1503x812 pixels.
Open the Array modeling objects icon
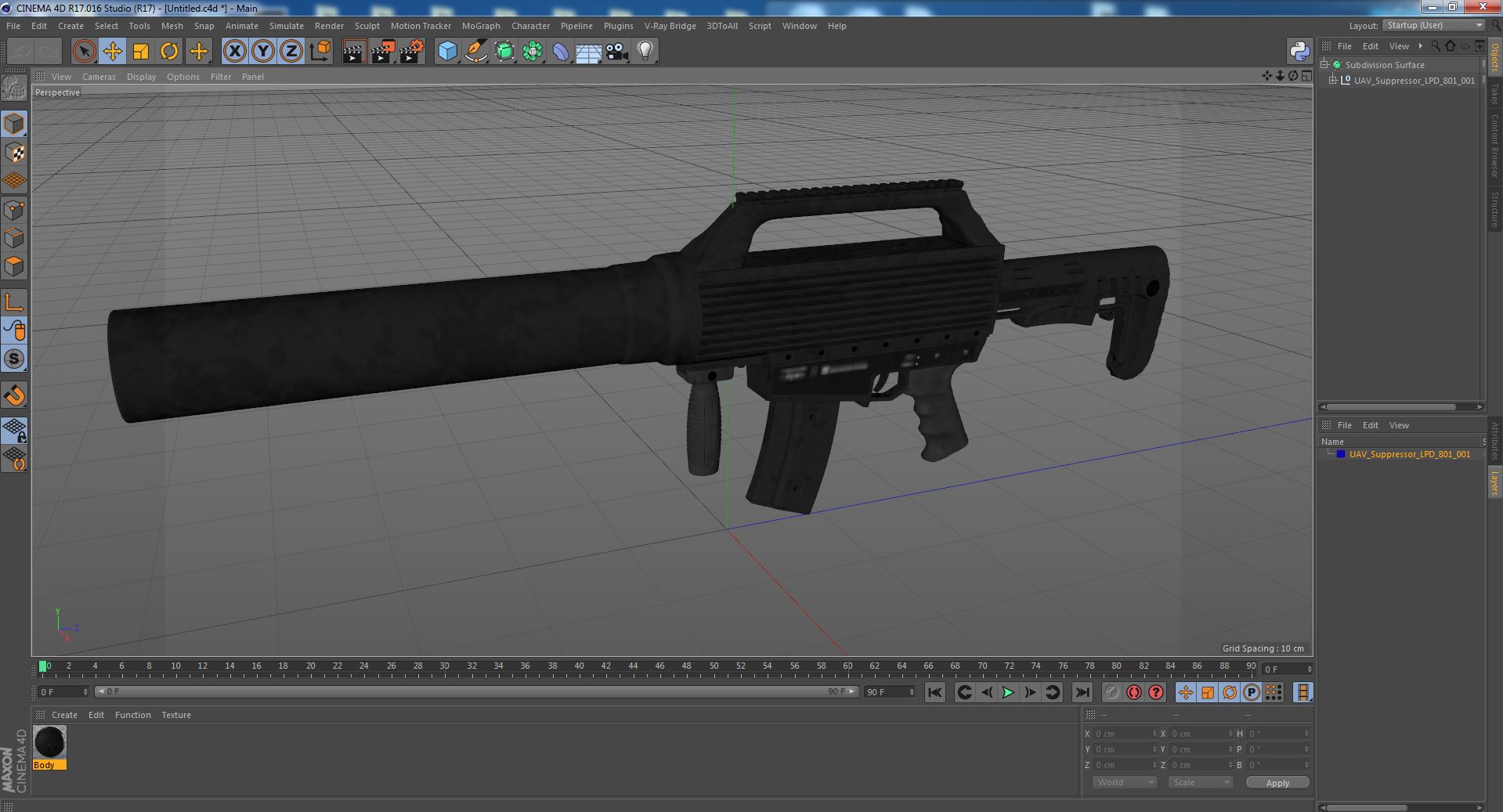[x=533, y=52]
